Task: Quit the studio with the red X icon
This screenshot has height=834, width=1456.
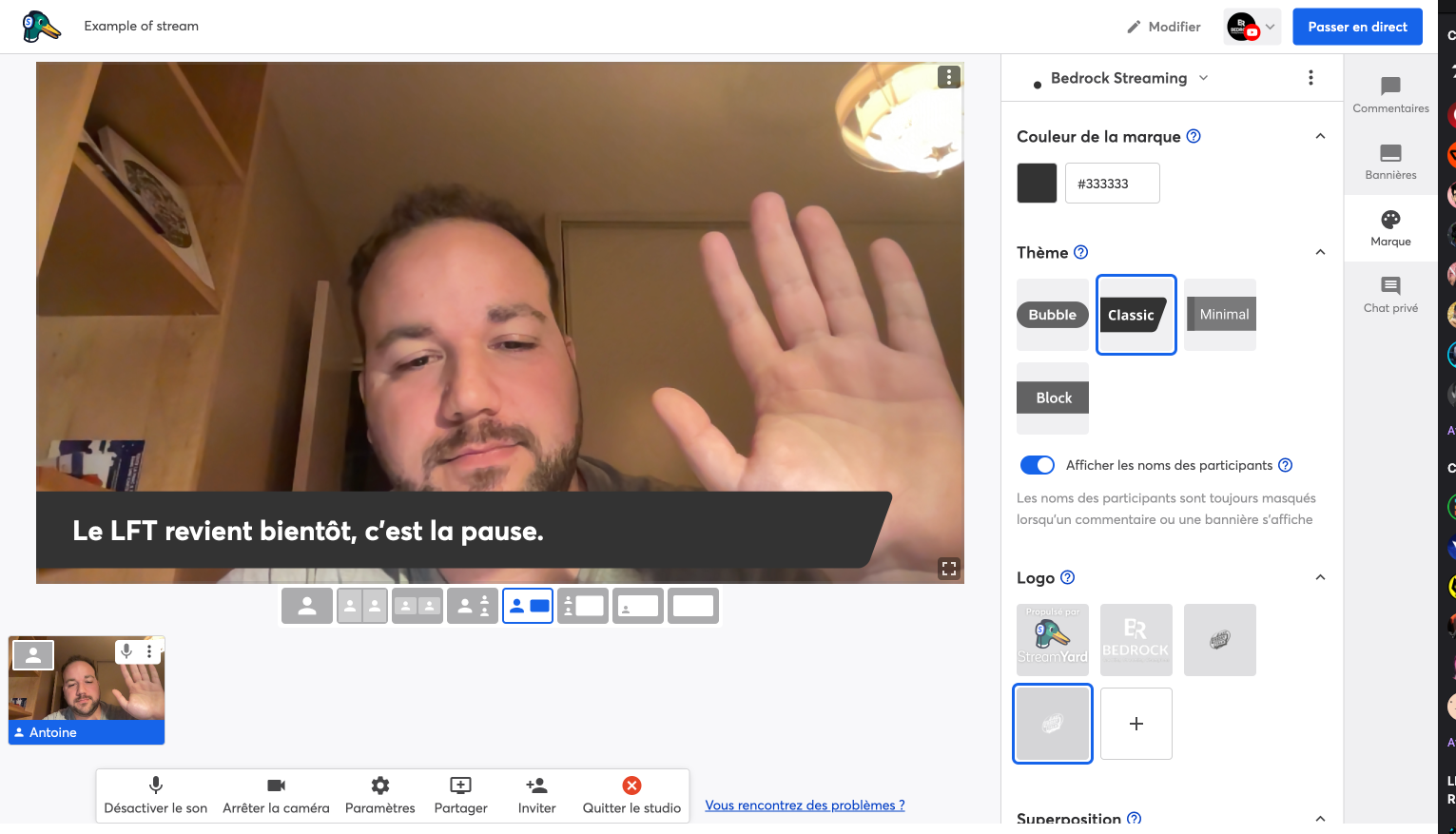Action: click(631, 786)
